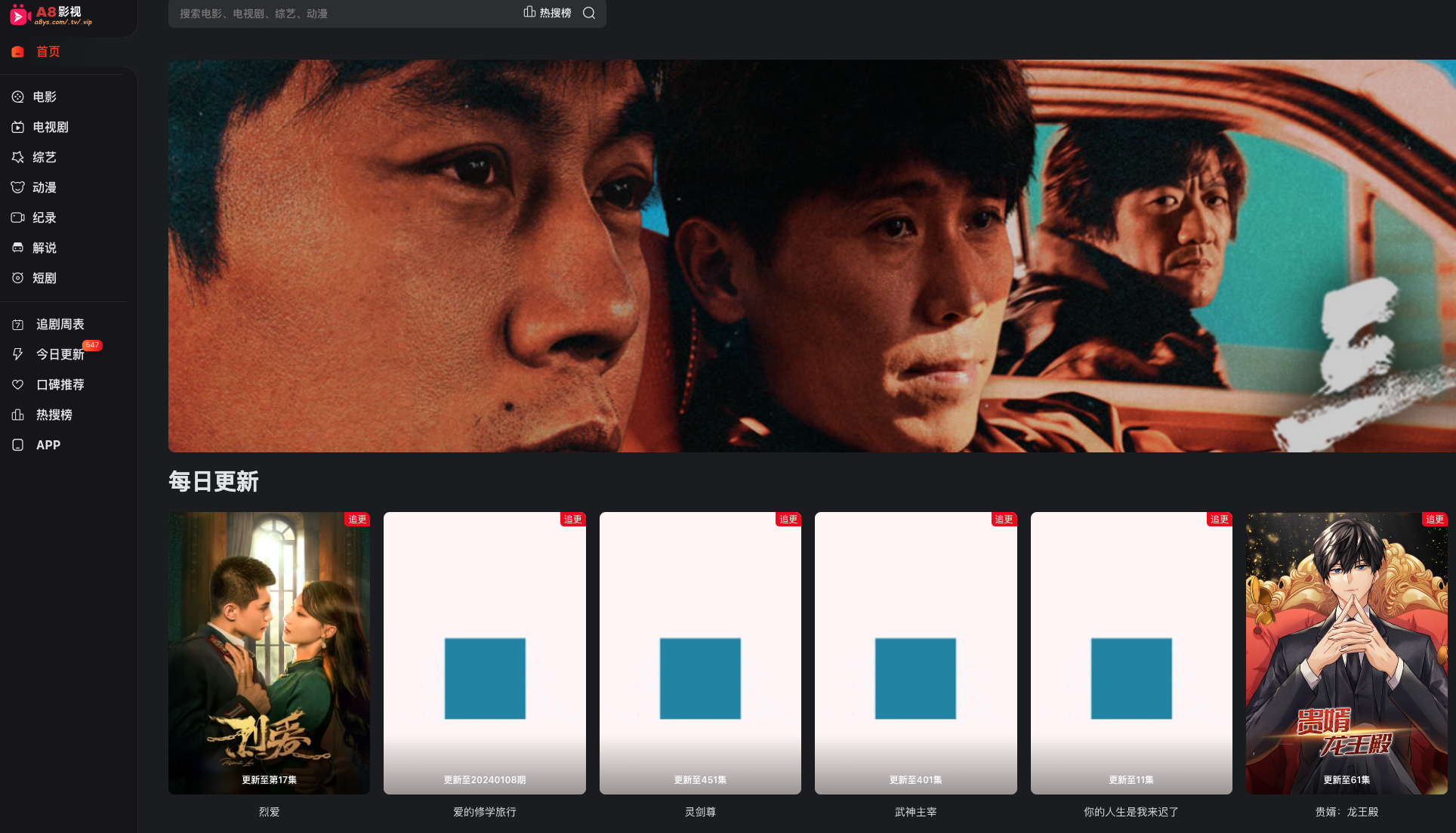This screenshot has height=833, width=1456.
Task: Click the 爱的修学旅行 title text
Action: [485, 812]
